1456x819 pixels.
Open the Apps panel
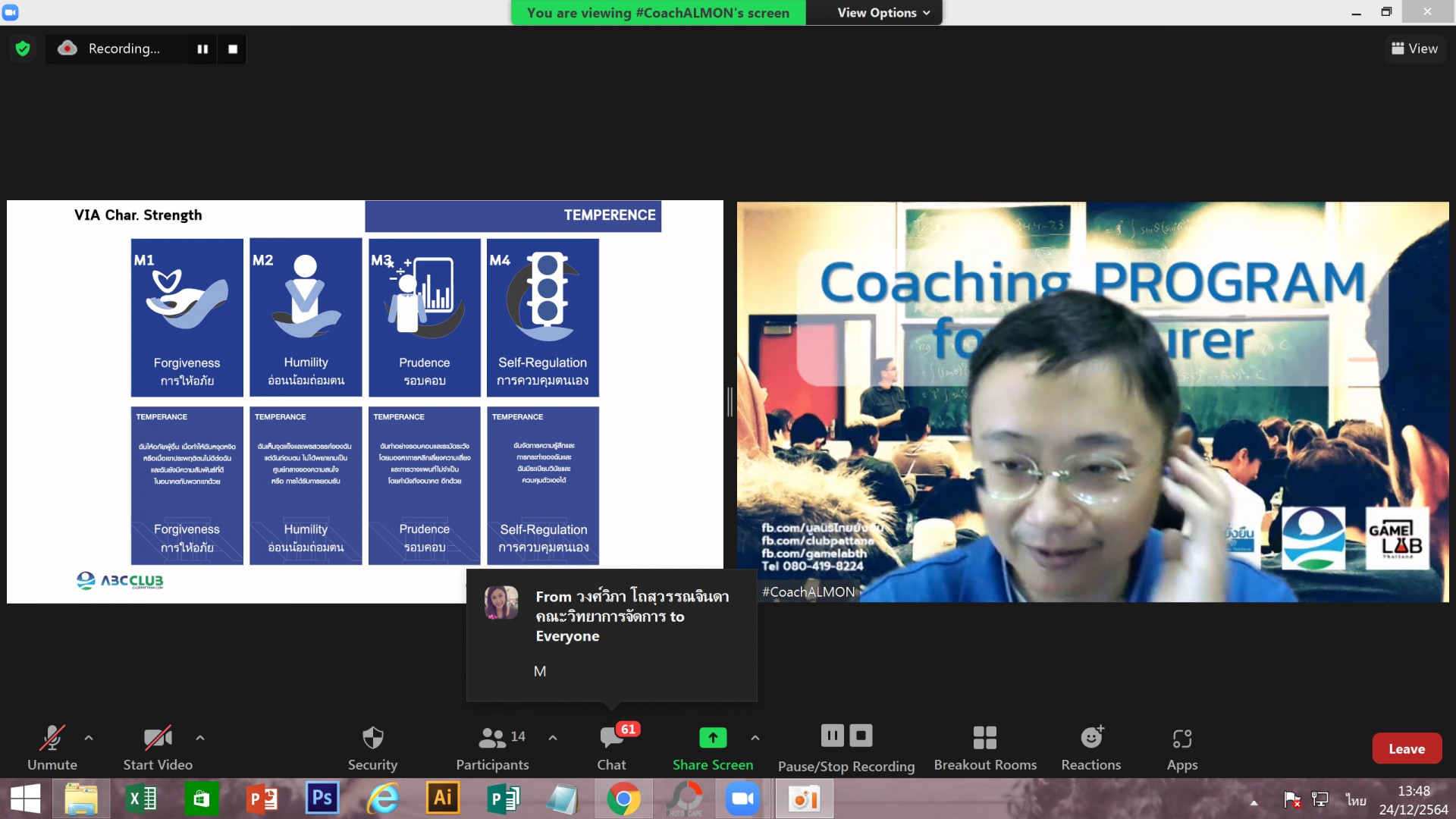[x=1181, y=747]
